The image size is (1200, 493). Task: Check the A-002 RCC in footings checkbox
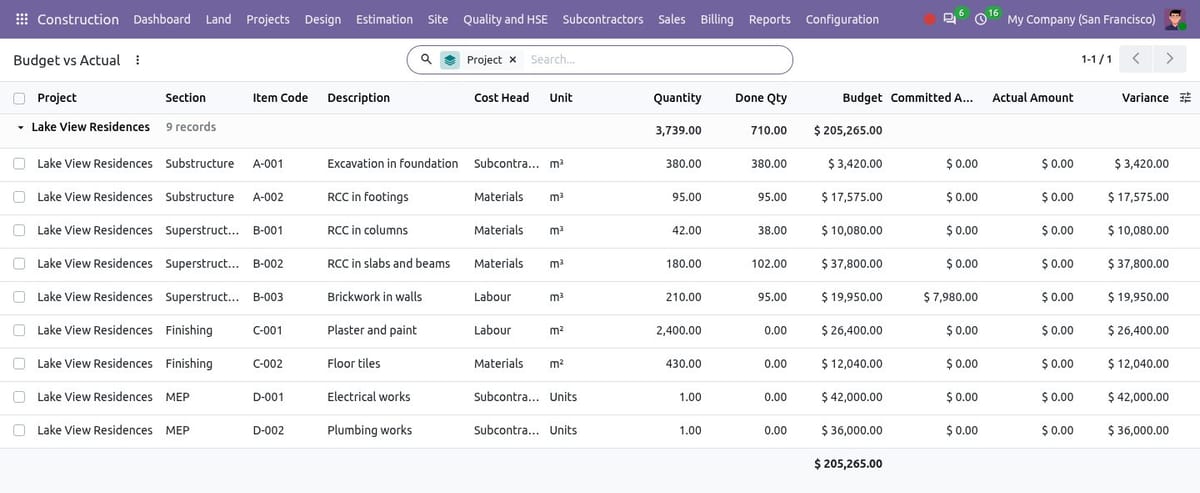pyautogui.click(x=20, y=197)
